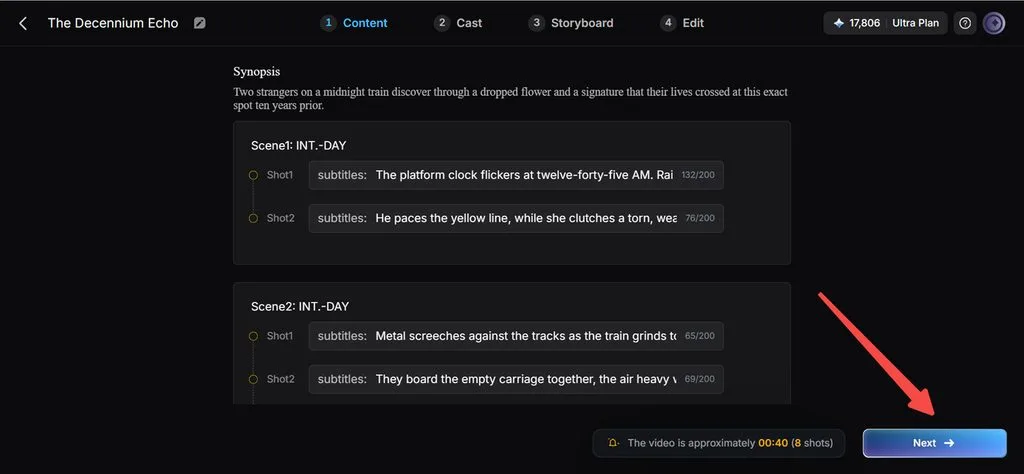Screen dimensions: 1024x474
Task: Click the video duration '00:40' text
Action: tap(773, 443)
